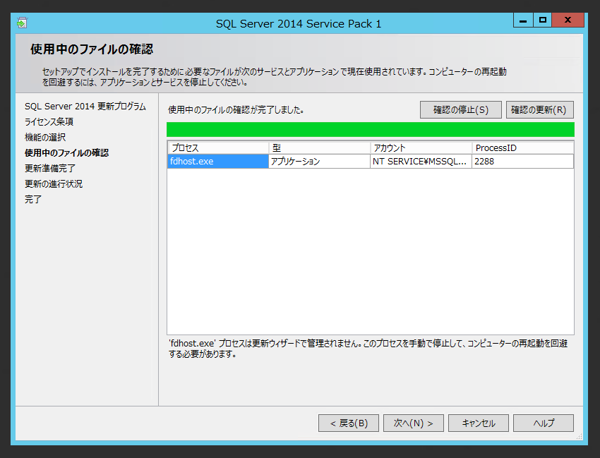600x458 pixels.
Task: Select the fdhost.exe process row
Action: click(370, 161)
